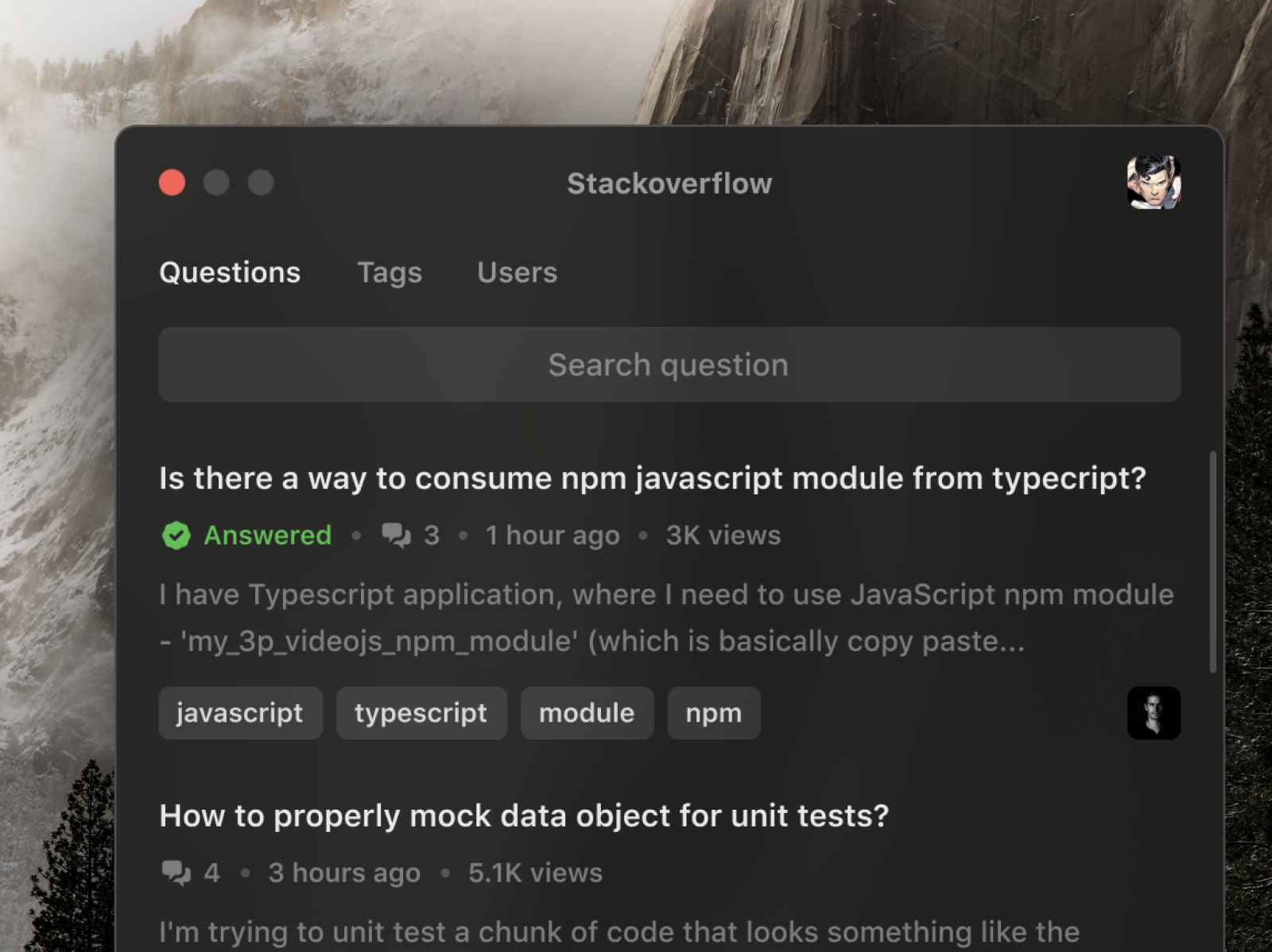1272x952 pixels.
Task: Select the module tag
Action: pos(587,713)
